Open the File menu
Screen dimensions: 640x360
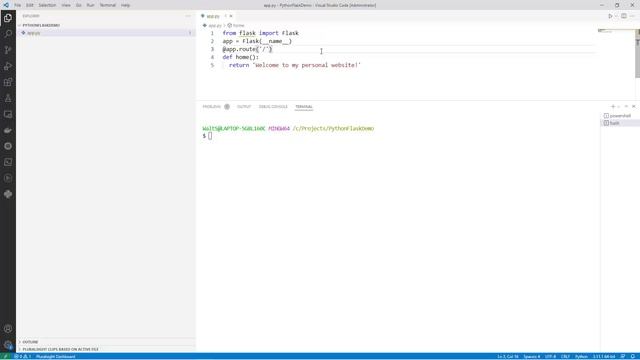(x=18, y=5)
